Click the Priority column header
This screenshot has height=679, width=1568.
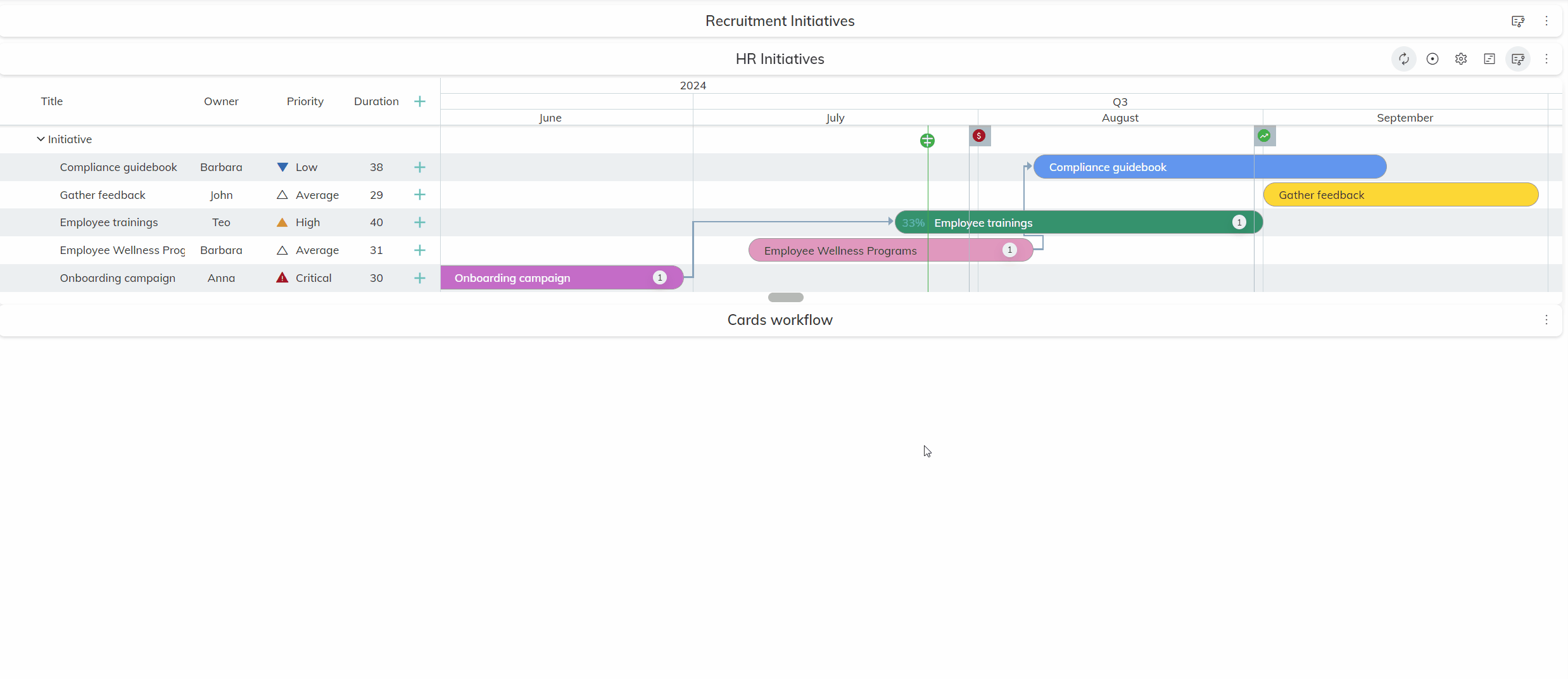pyautogui.click(x=305, y=101)
